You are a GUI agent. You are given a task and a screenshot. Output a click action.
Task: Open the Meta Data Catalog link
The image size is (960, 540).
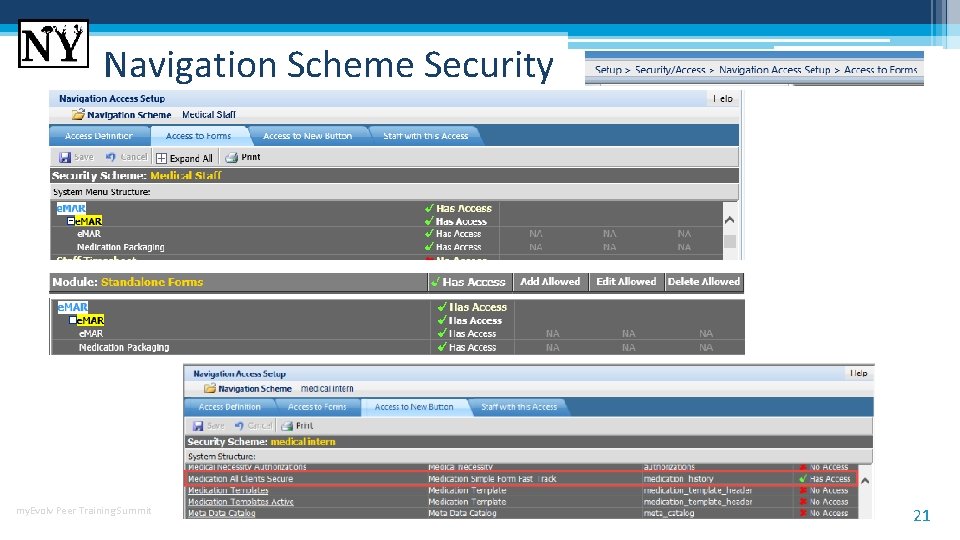221,513
